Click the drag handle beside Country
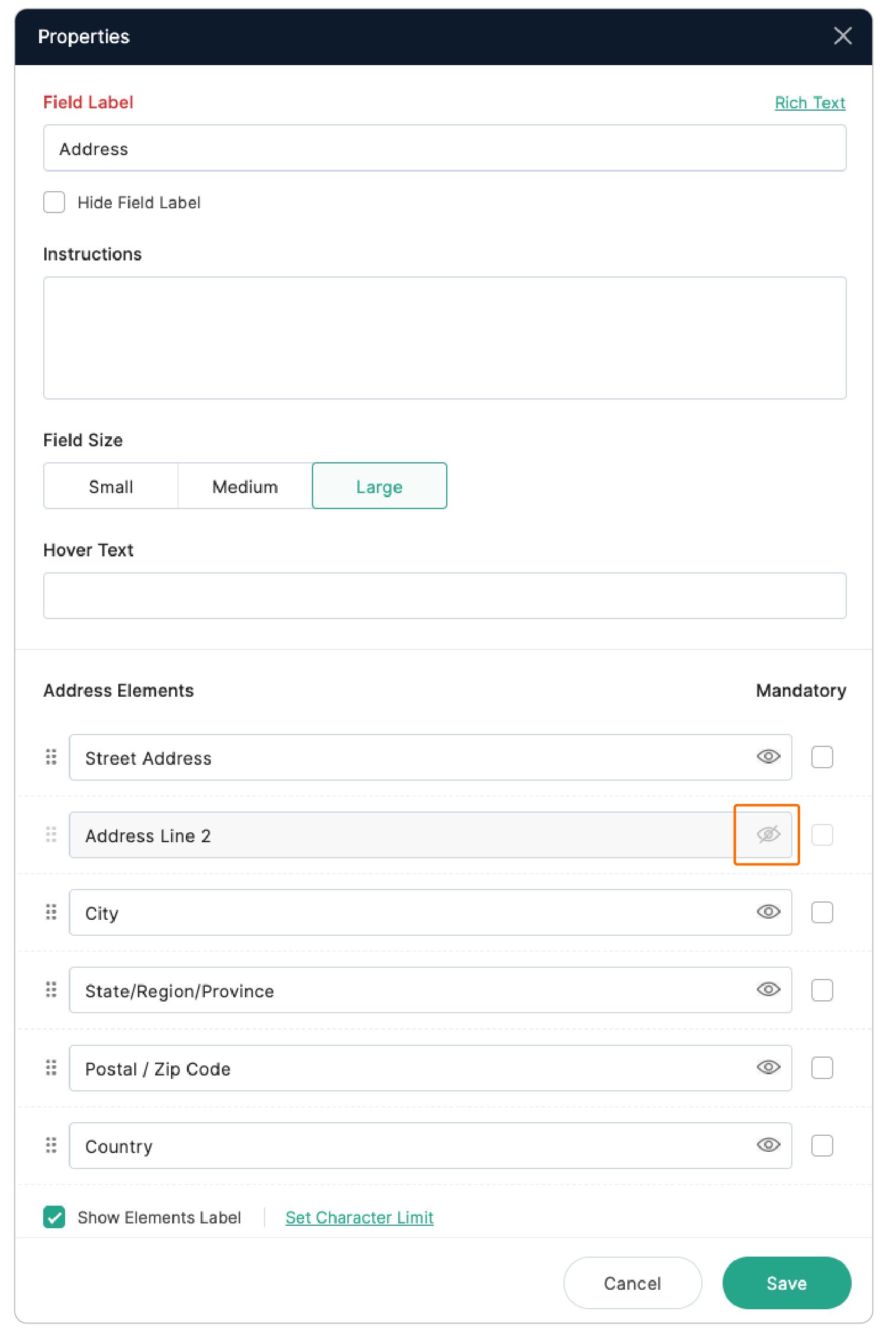The height and width of the screenshot is (1343, 896). 50,1145
